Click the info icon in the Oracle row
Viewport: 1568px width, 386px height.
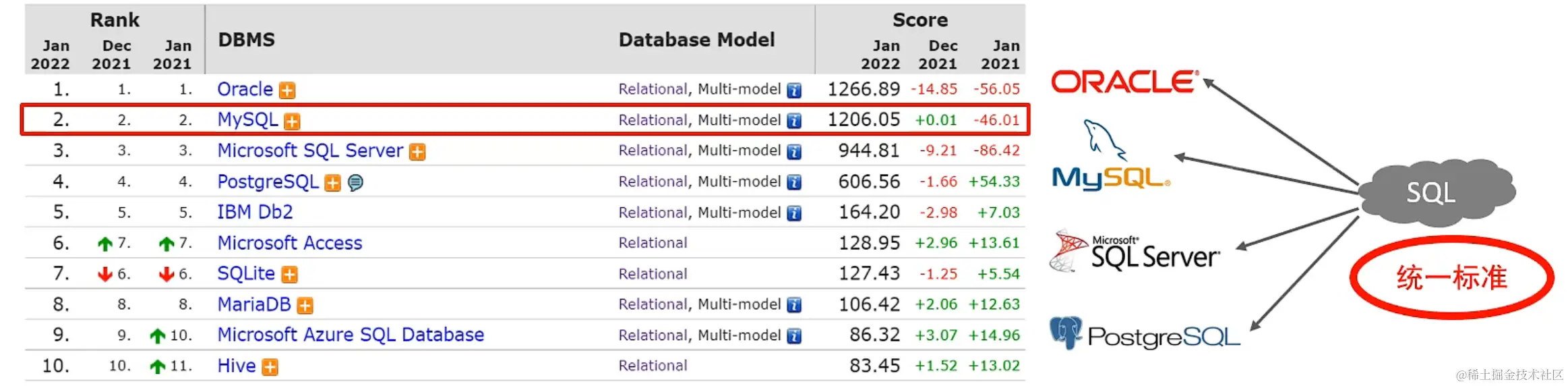tap(795, 90)
